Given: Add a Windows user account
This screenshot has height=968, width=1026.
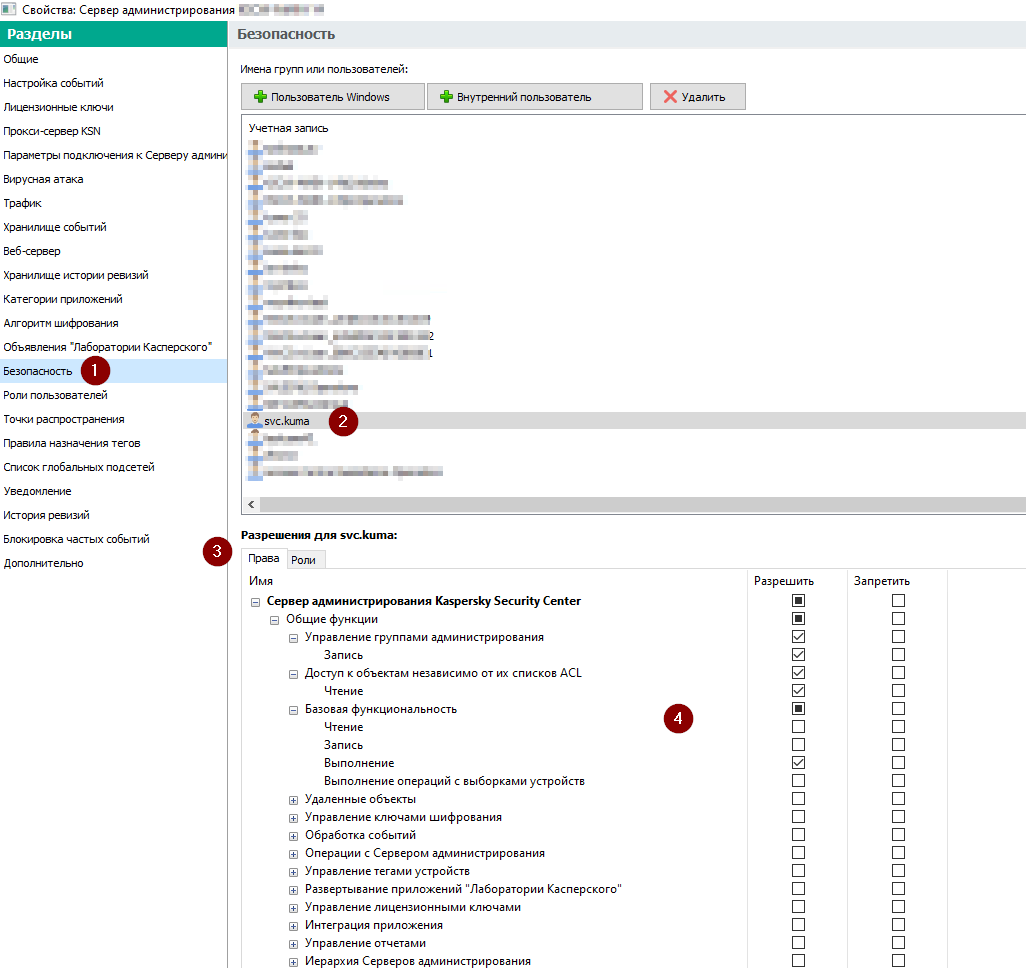Looking at the screenshot, I should [332, 97].
